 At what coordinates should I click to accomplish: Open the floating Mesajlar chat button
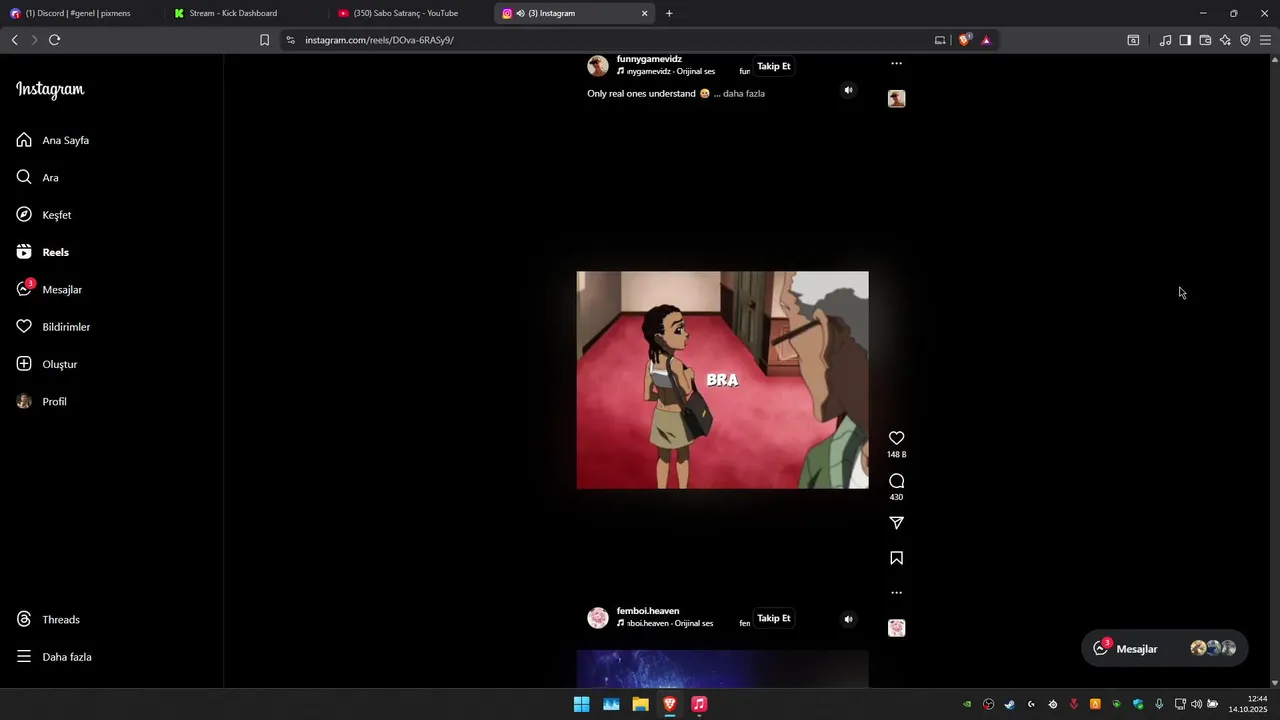(1165, 648)
